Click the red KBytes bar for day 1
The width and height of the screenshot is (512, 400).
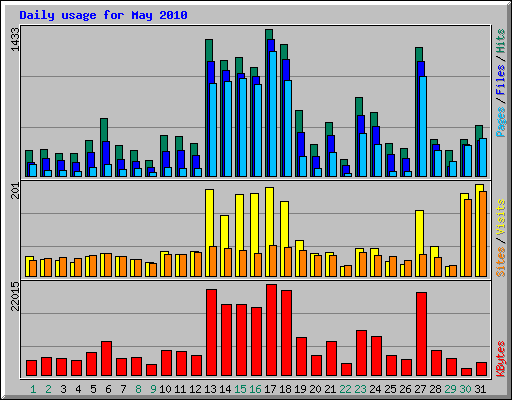pos(31,368)
